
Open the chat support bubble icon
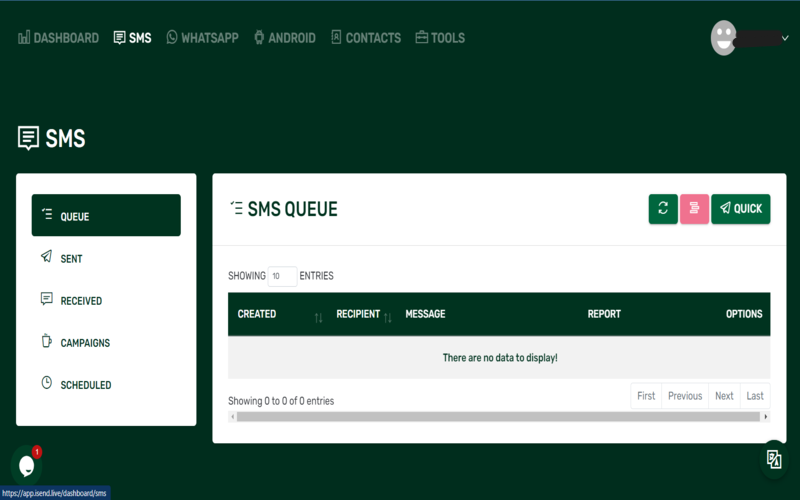pos(26,465)
